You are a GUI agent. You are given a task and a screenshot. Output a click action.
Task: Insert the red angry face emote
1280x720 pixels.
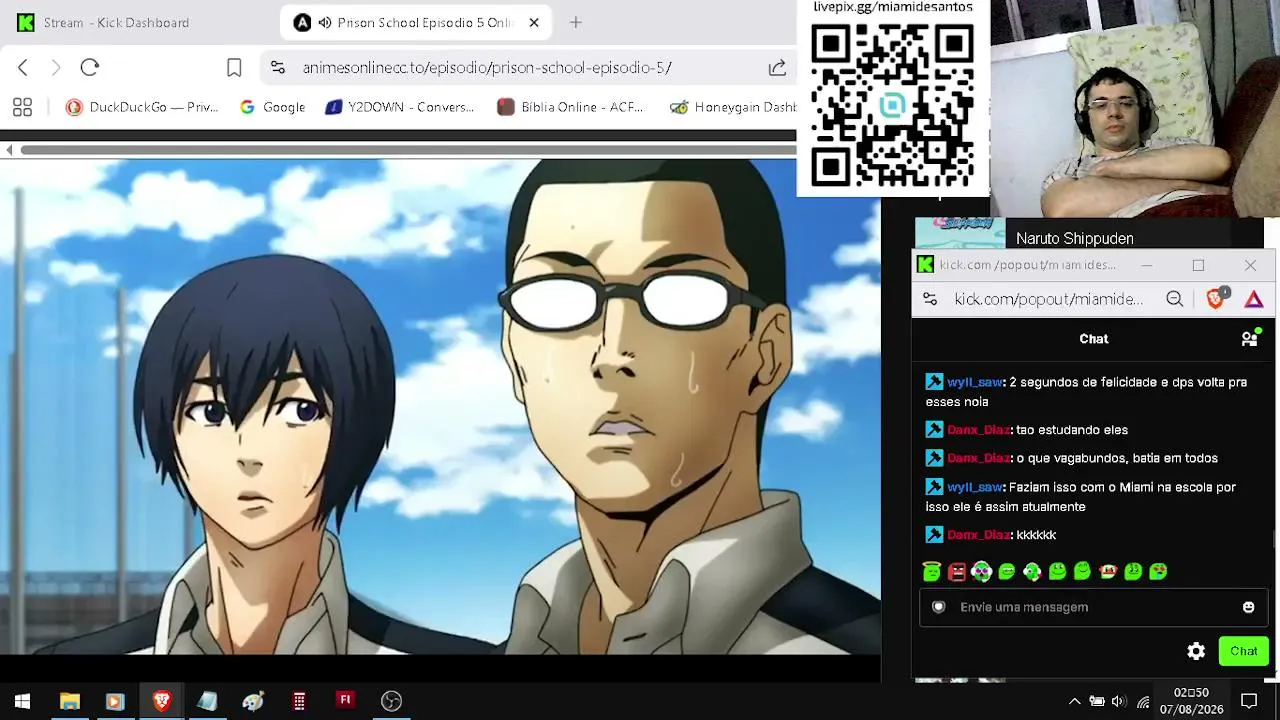[x=957, y=571]
